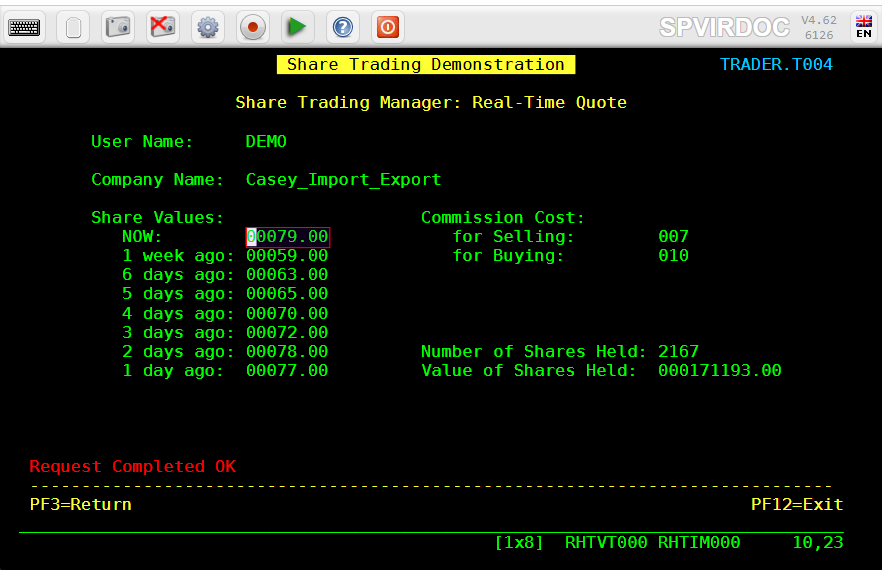Click the 4 days ago value 00070.00

click(x=287, y=313)
